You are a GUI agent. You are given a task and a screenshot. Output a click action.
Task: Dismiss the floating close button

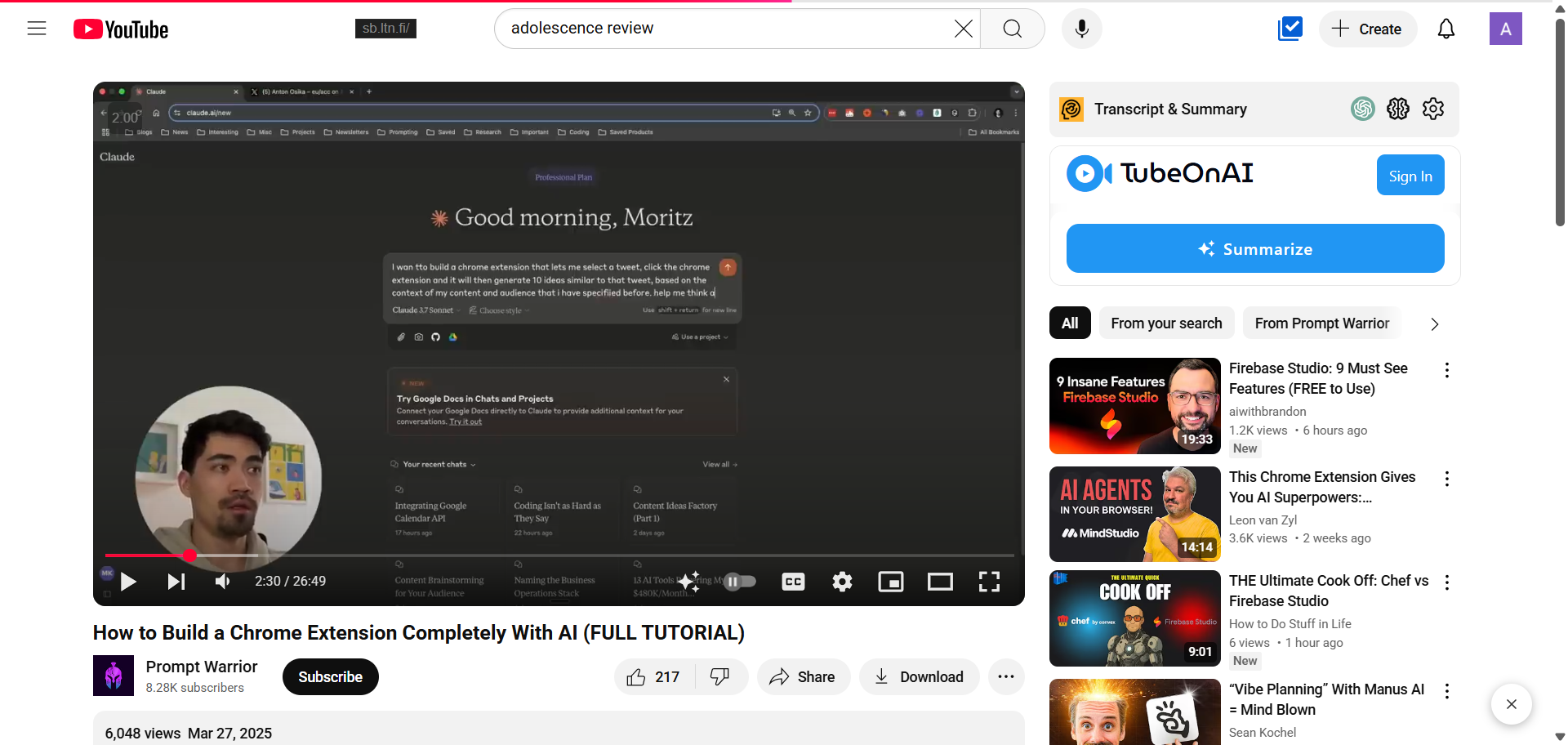pyautogui.click(x=1512, y=704)
